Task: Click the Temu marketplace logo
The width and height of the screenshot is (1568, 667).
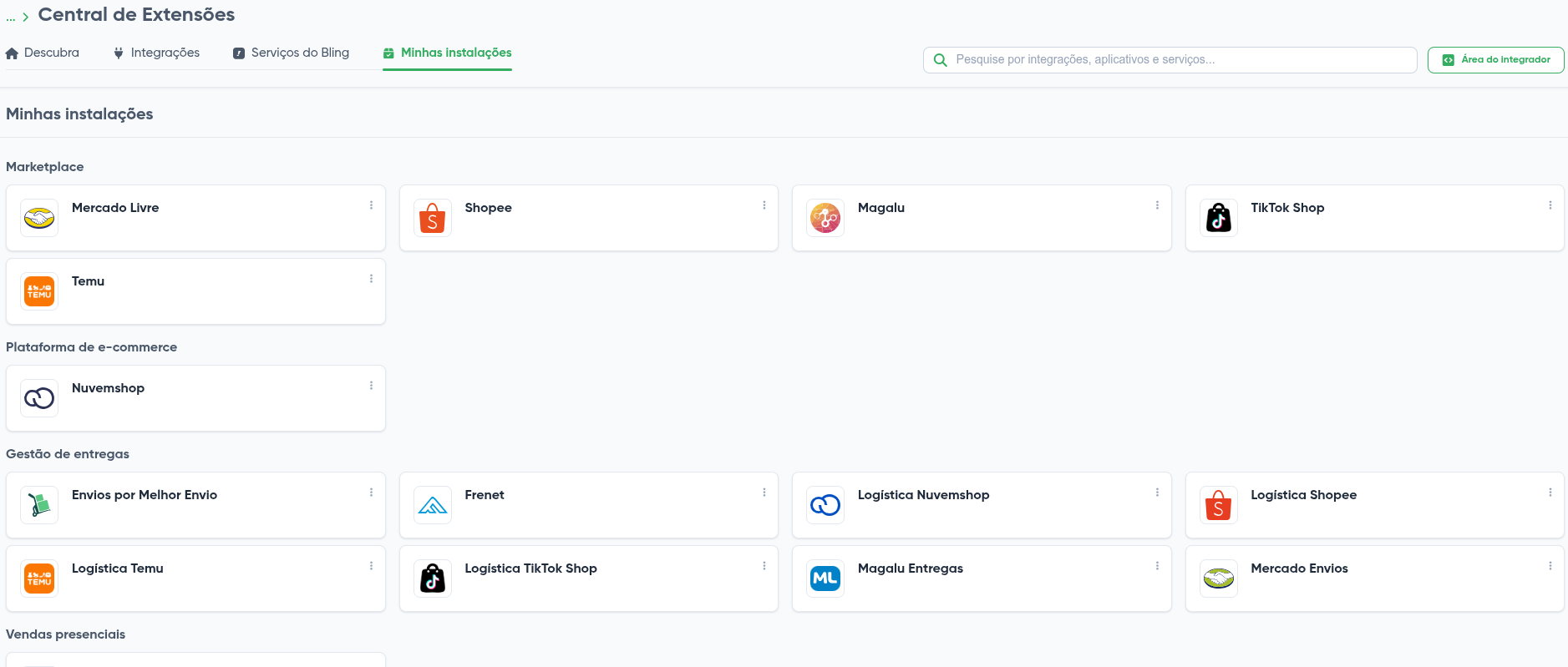Action: (39, 291)
